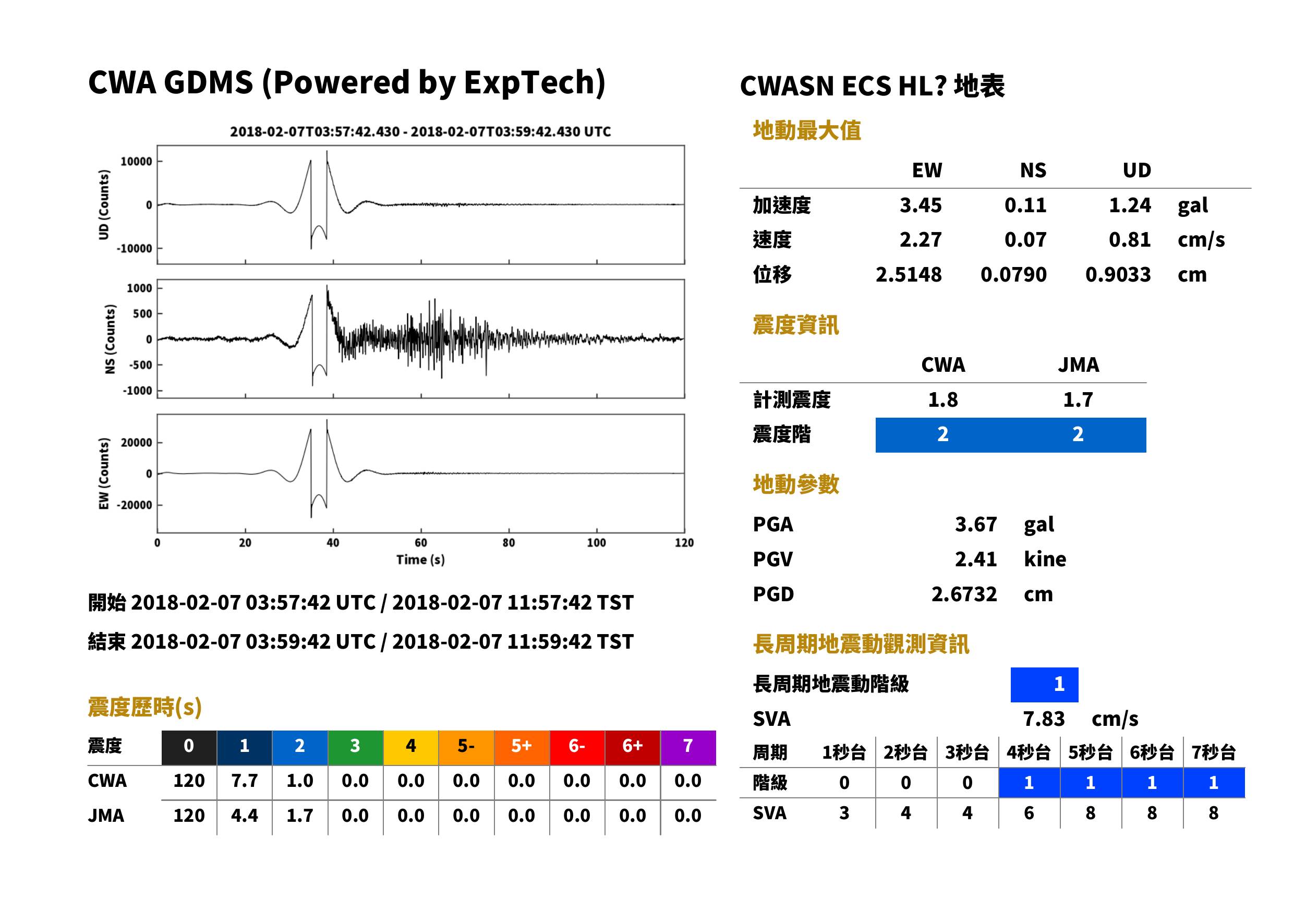1294x924 pixels.
Task: Click the CWA 計測震度 value 1.8
Action: pyautogui.click(x=943, y=400)
